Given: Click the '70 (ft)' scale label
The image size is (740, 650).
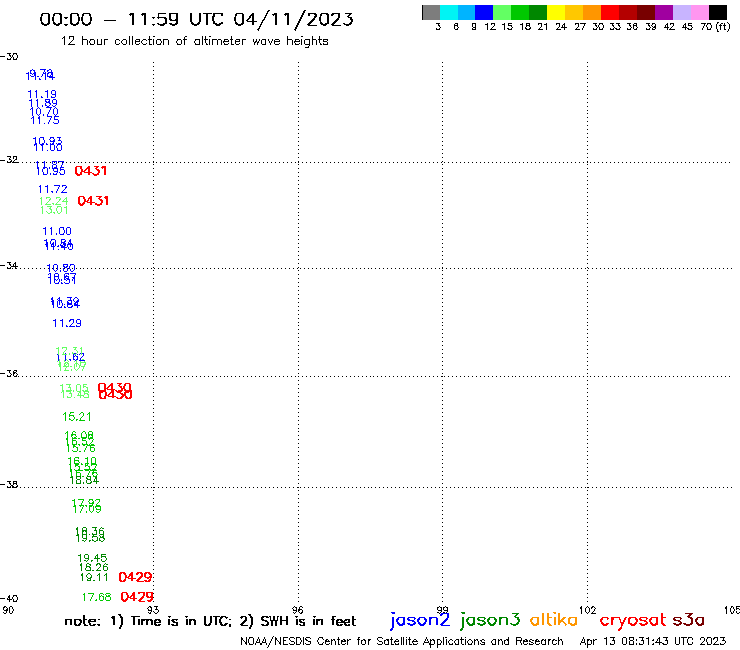Looking at the screenshot, I should [715, 27].
